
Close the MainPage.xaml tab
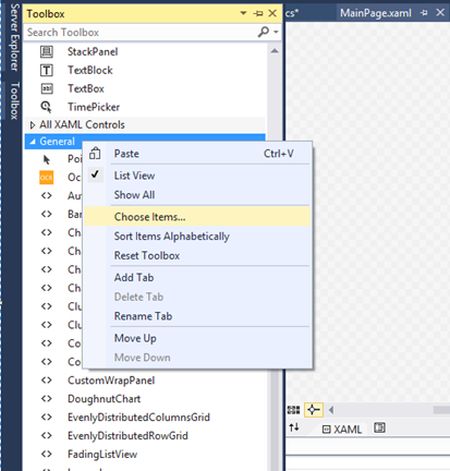pos(440,13)
